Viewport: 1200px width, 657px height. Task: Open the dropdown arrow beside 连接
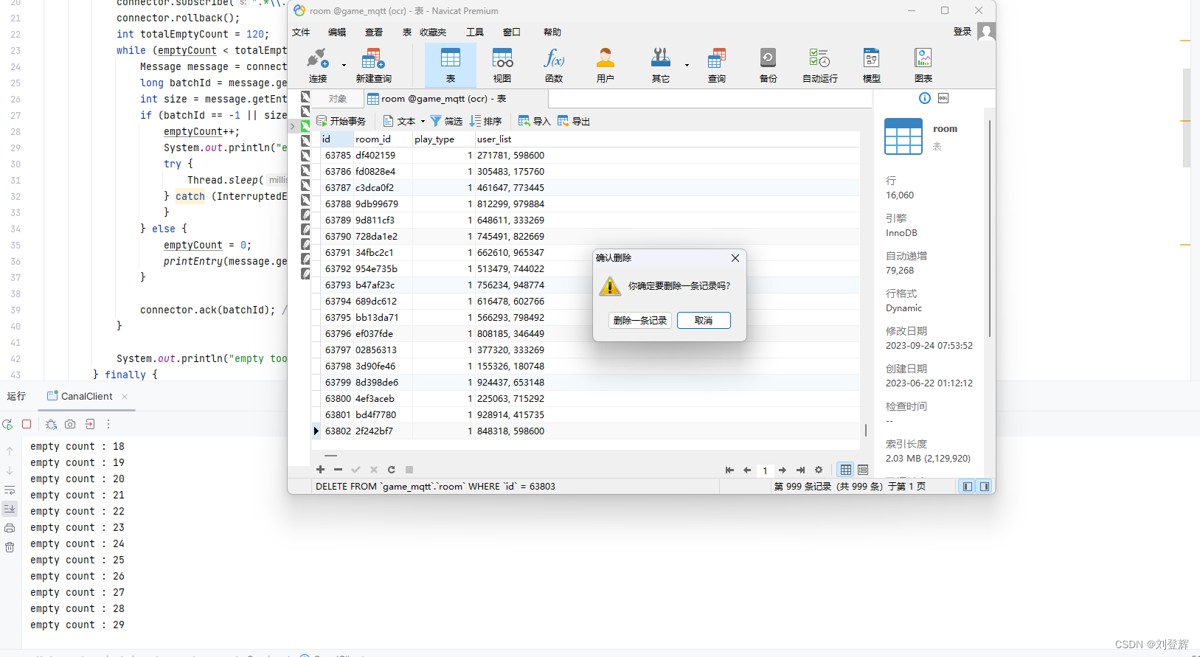[x=344, y=66]
